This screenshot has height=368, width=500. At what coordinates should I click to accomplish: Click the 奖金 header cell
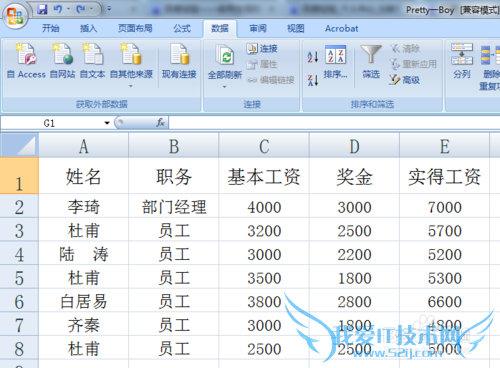point(354,176)
